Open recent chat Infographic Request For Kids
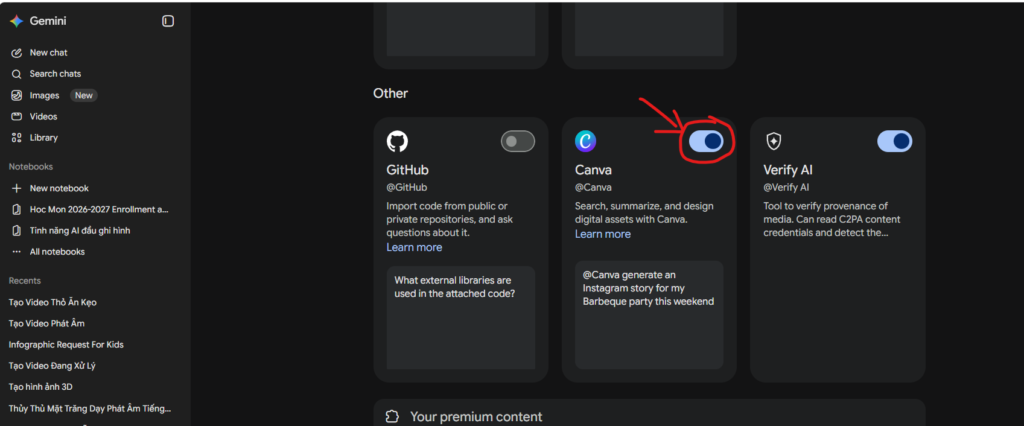The height and width of the screenshot is (426, 1024). (66, 344)
